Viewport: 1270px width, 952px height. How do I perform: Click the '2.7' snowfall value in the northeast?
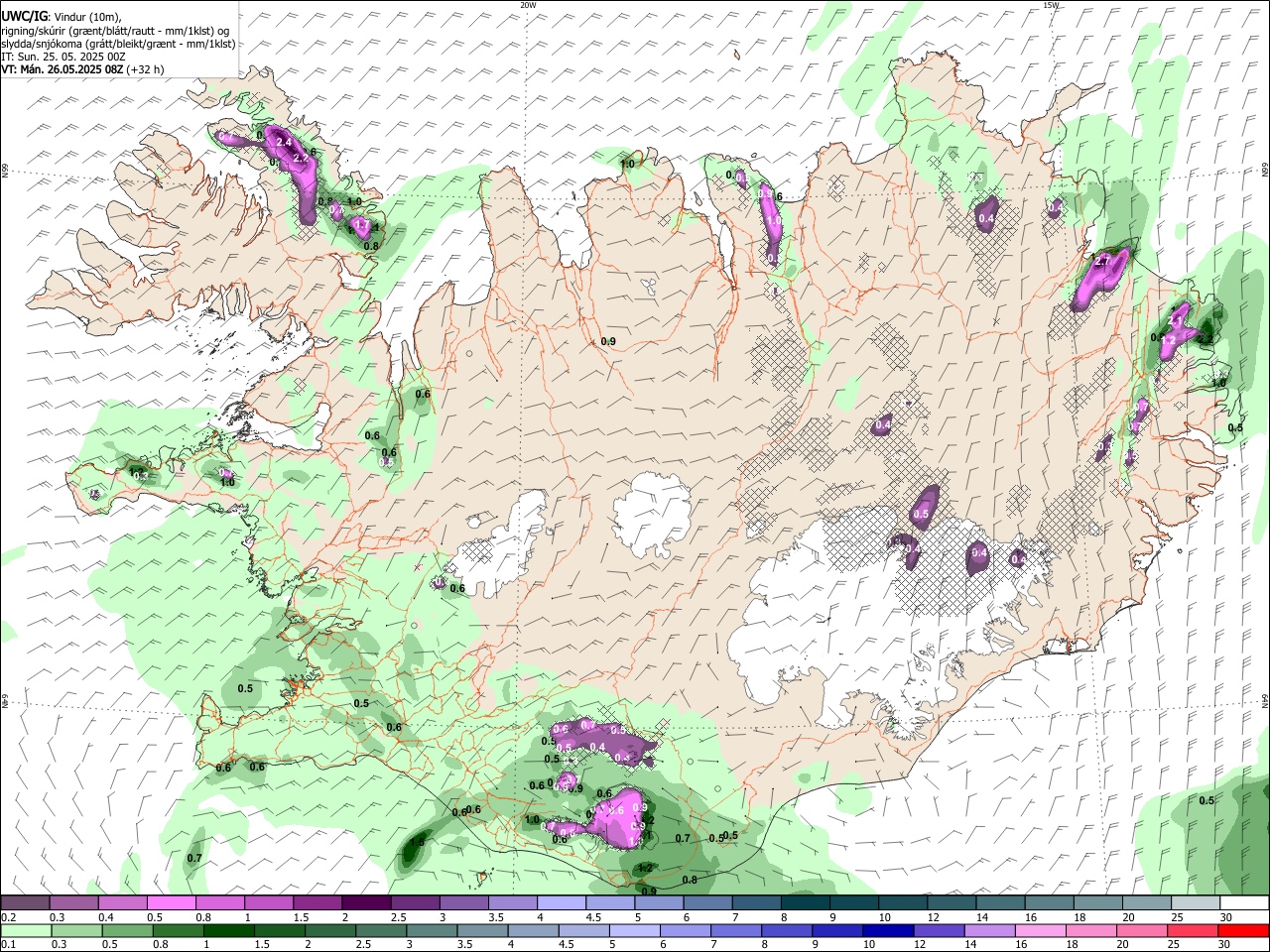click(1103, 261)
